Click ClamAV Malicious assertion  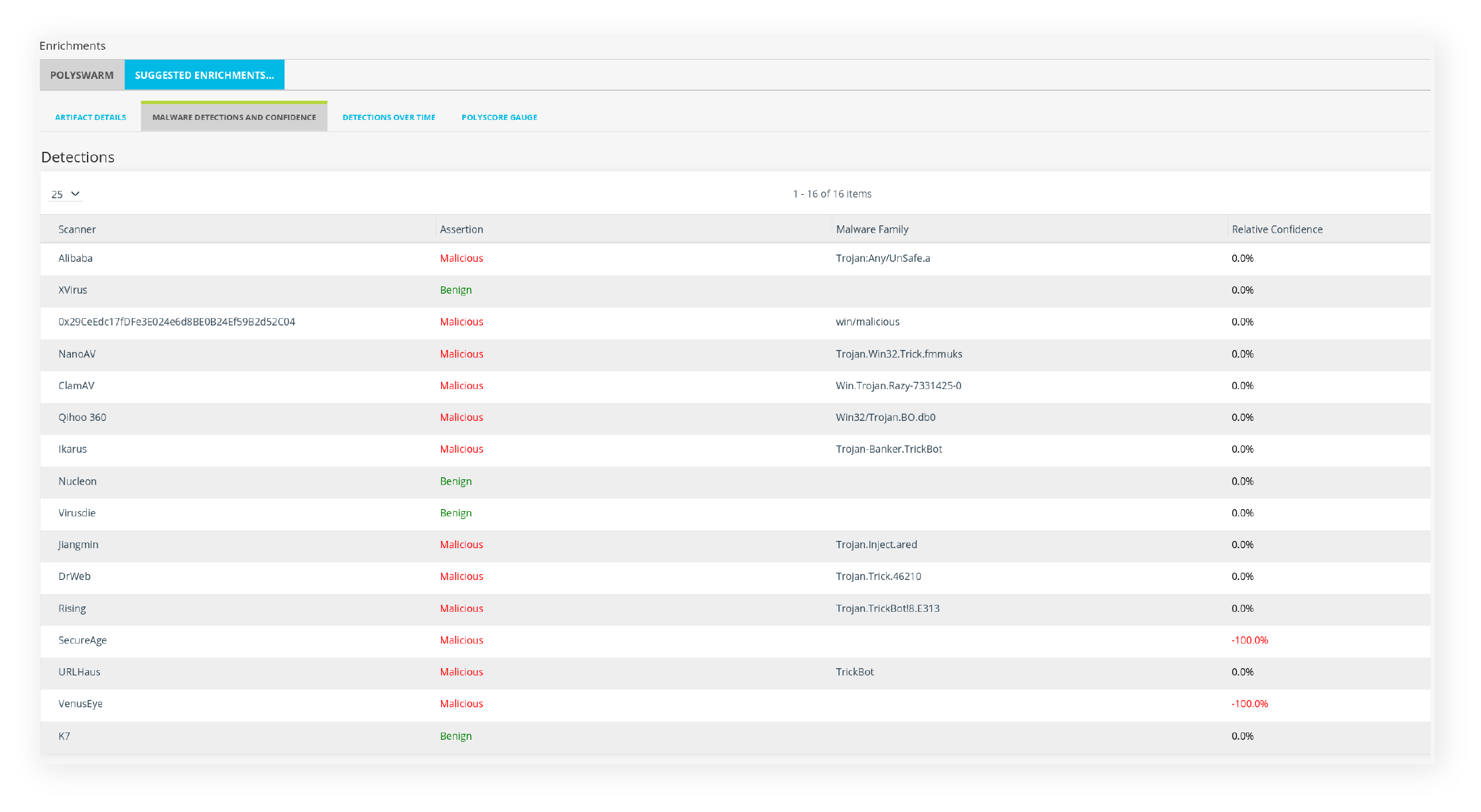462,386
